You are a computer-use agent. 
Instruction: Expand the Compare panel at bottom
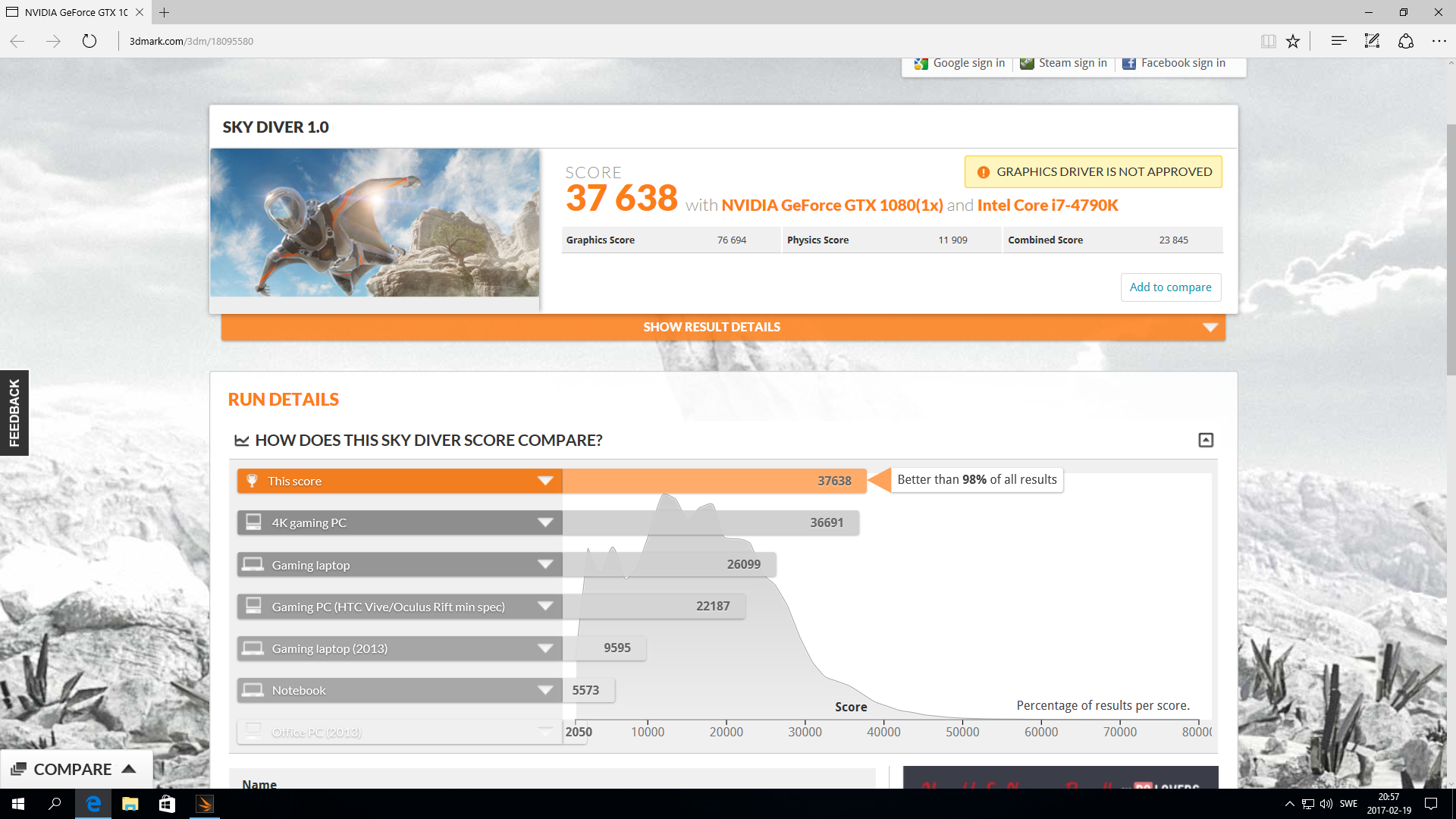(x=76, y=769)
